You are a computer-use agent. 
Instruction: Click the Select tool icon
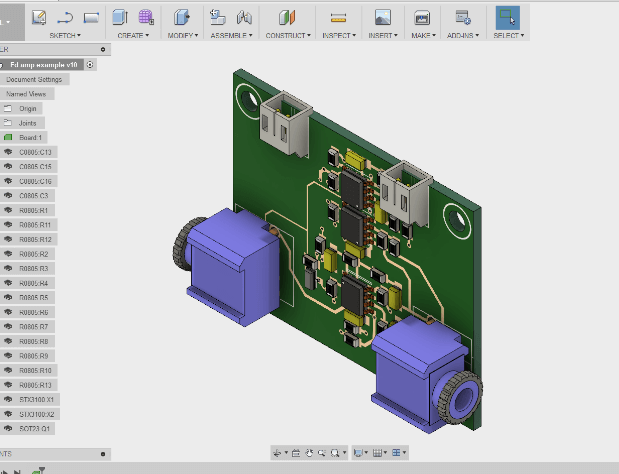pos(507,17)
